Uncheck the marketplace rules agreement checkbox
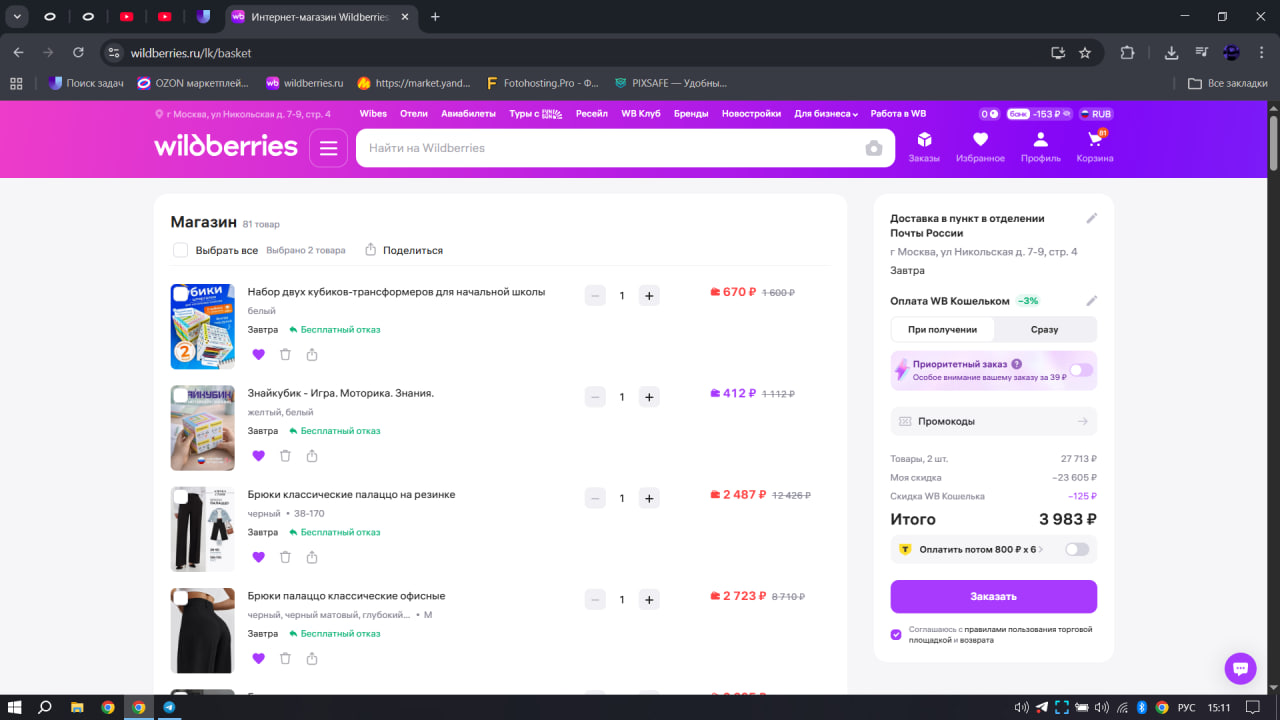Screen dimensions: 1280x720 (896, 634)
